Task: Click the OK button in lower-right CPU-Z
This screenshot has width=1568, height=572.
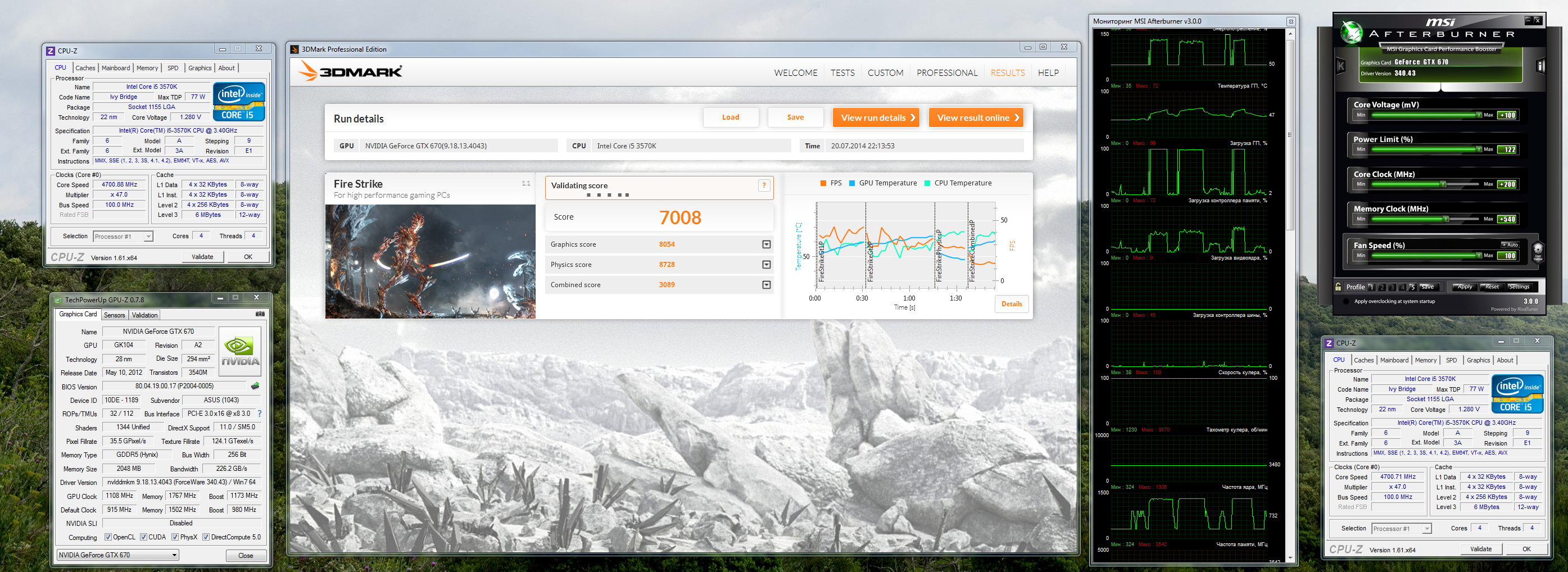Action: [x=1526, y=549]
